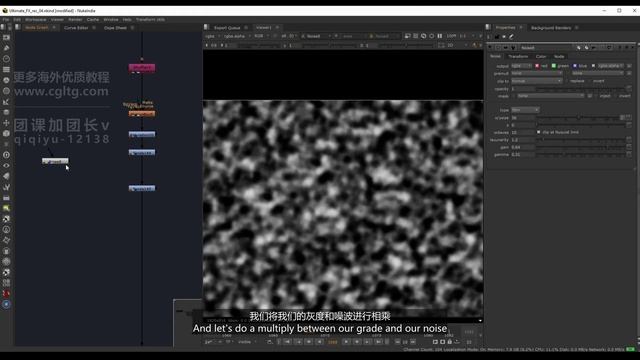This screenshot has width=640, height=360.
Task: Adjust the x/ysize slider
Action: 578,118
